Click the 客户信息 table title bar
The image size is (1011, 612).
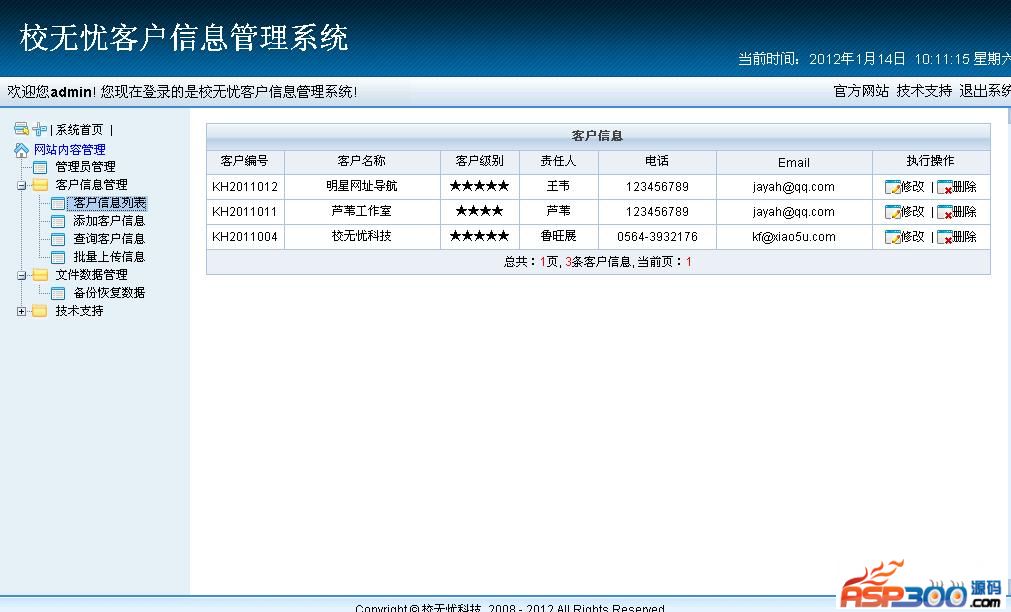(x=598, y=136)
